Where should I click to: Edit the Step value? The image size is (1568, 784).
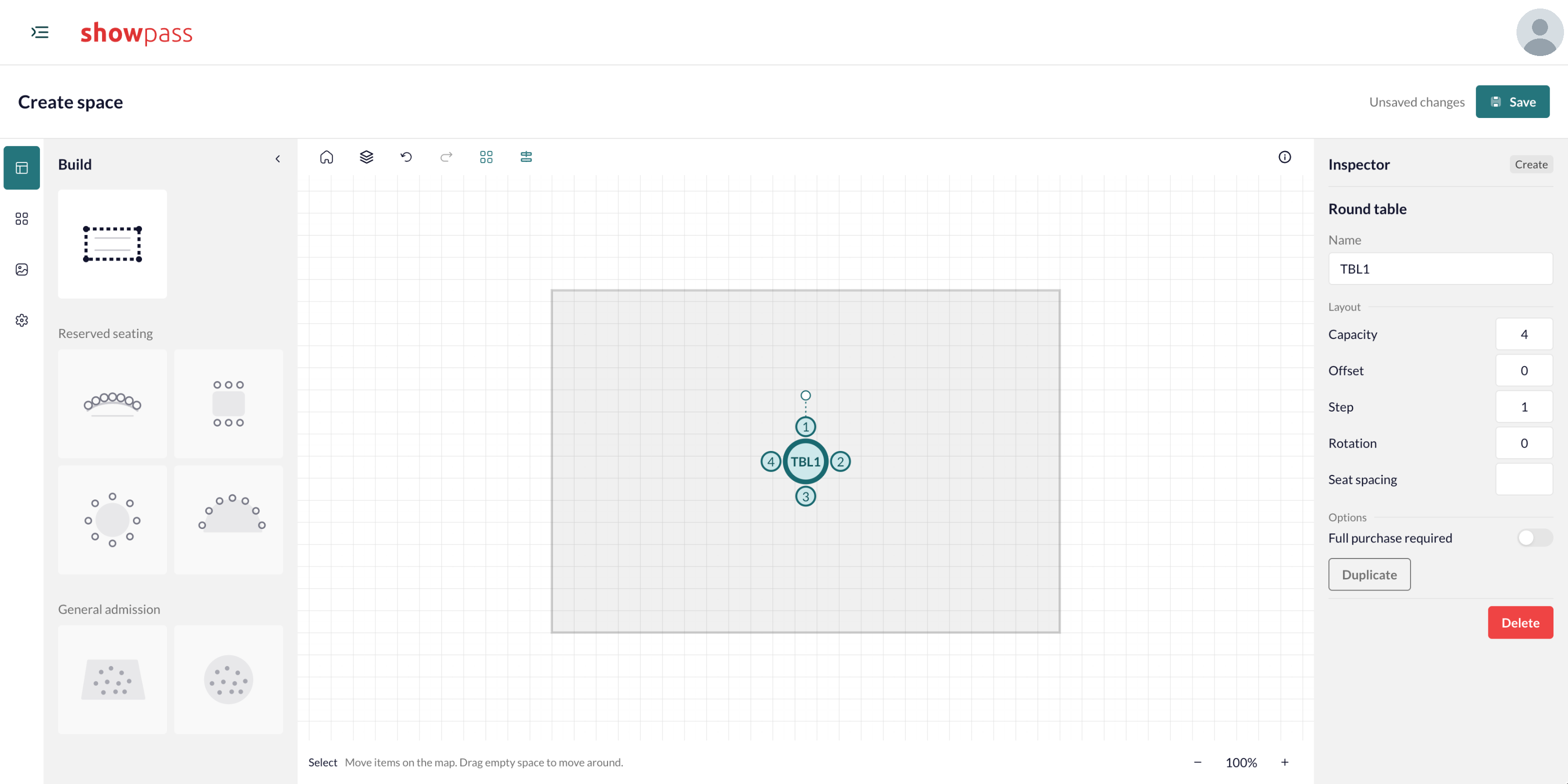(x=1523, y=406)
